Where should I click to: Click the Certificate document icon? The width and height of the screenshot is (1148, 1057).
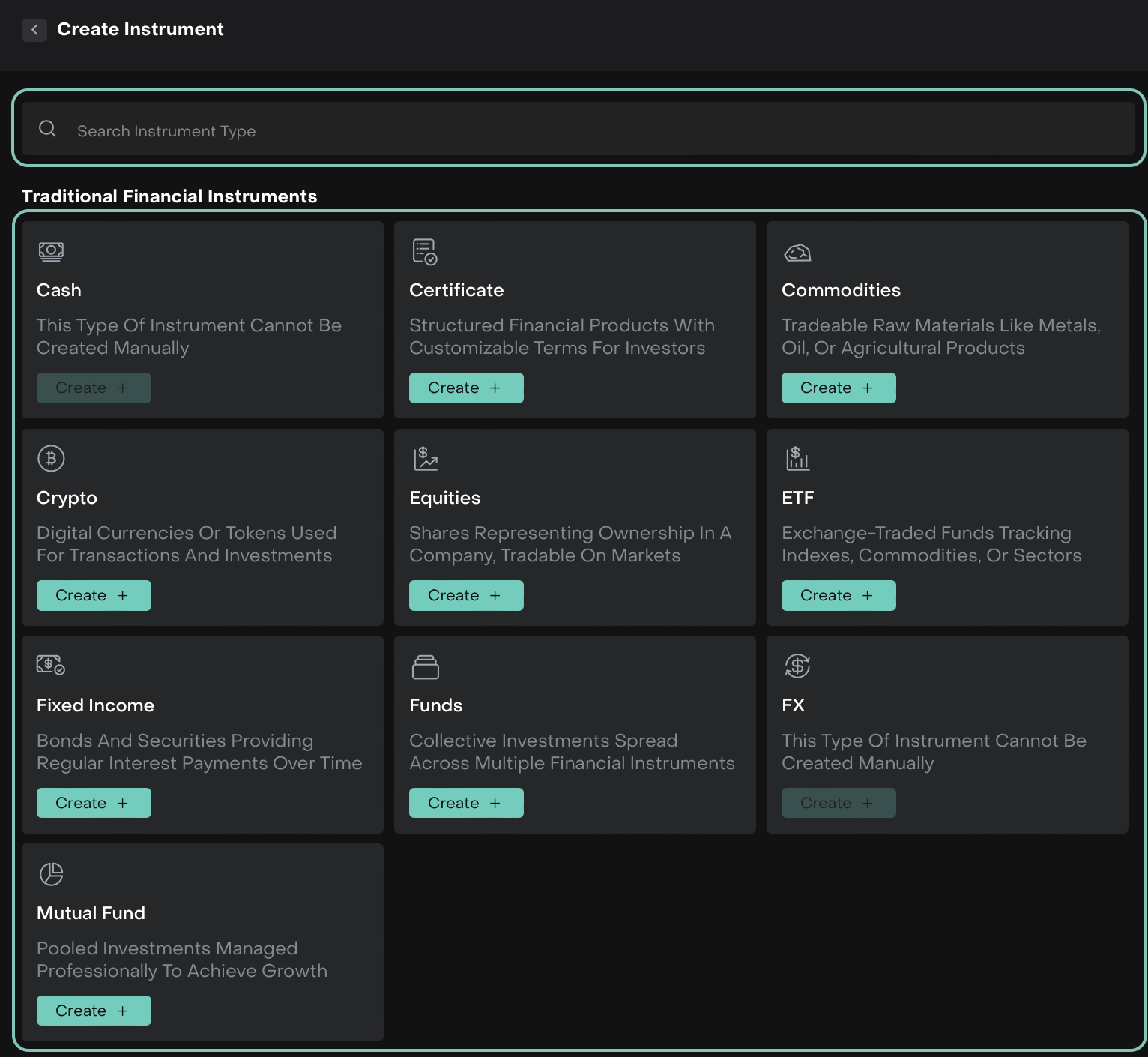425,252
